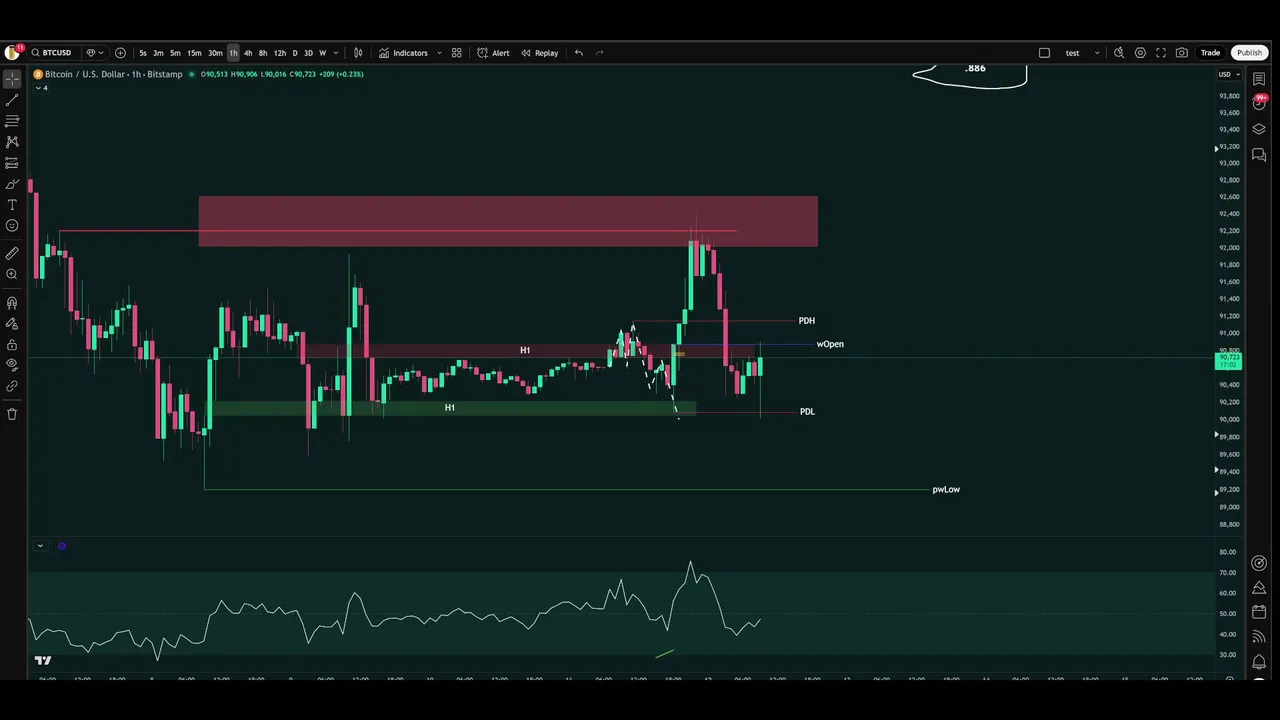Click the trash Remove objects icon
This screenshot has width=1280, height=720.
coord(12,414)
